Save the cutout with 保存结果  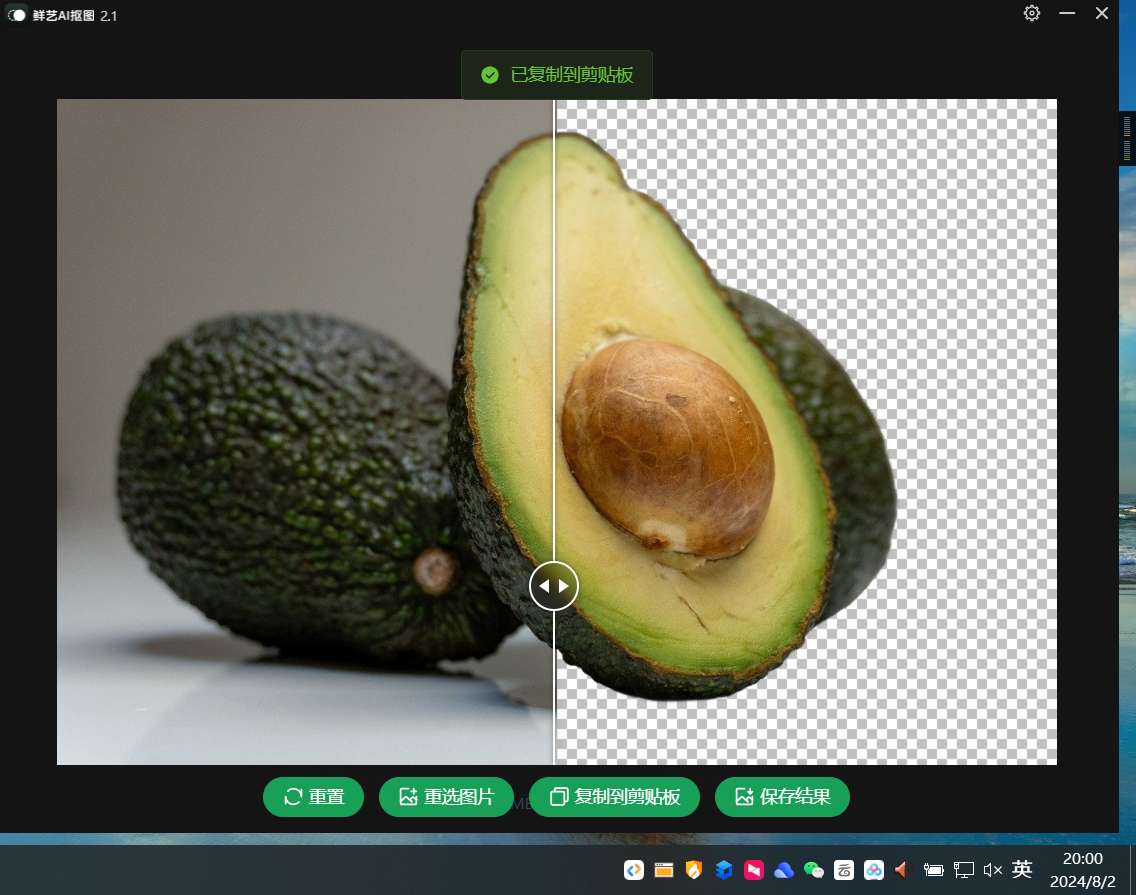click(782, 797)
